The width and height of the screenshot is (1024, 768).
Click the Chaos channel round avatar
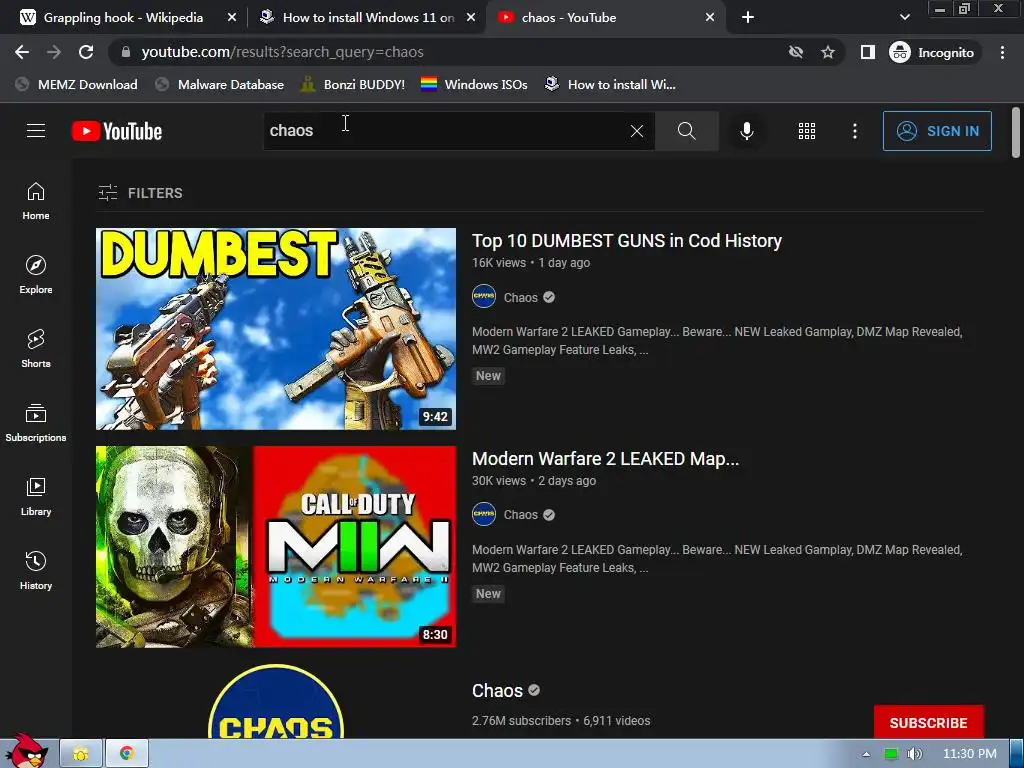tap(276, 702)
